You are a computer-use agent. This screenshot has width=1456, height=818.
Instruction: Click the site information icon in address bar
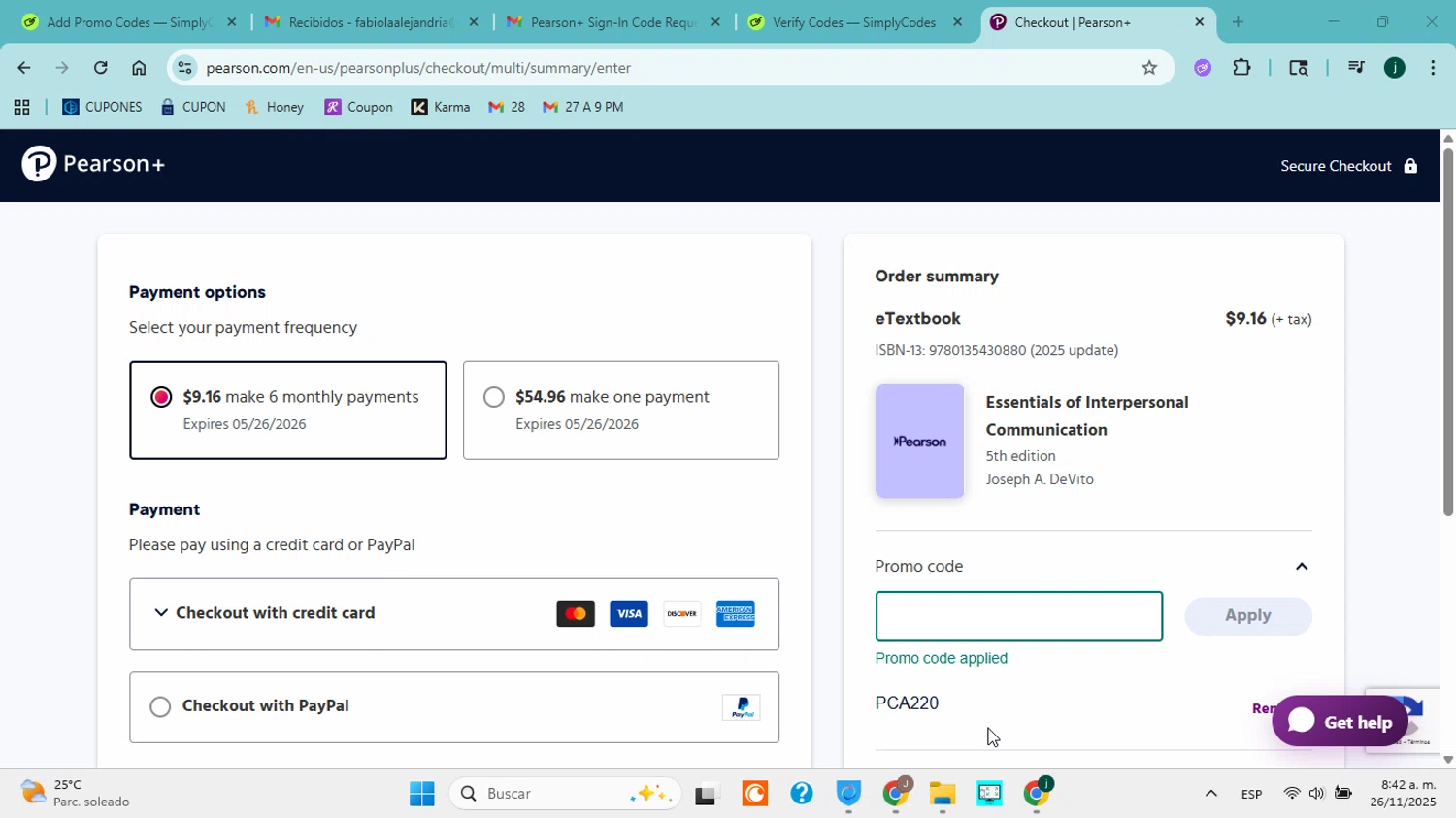pyautogui.click(x=185, y=68)
